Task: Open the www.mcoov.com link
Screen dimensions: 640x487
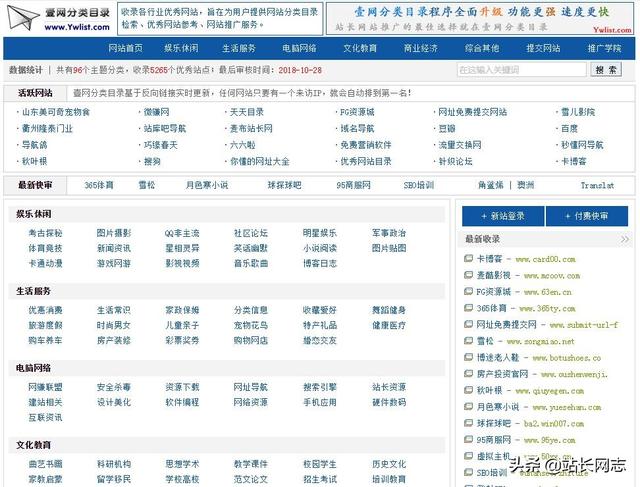Action: click(x=552, y=276)
